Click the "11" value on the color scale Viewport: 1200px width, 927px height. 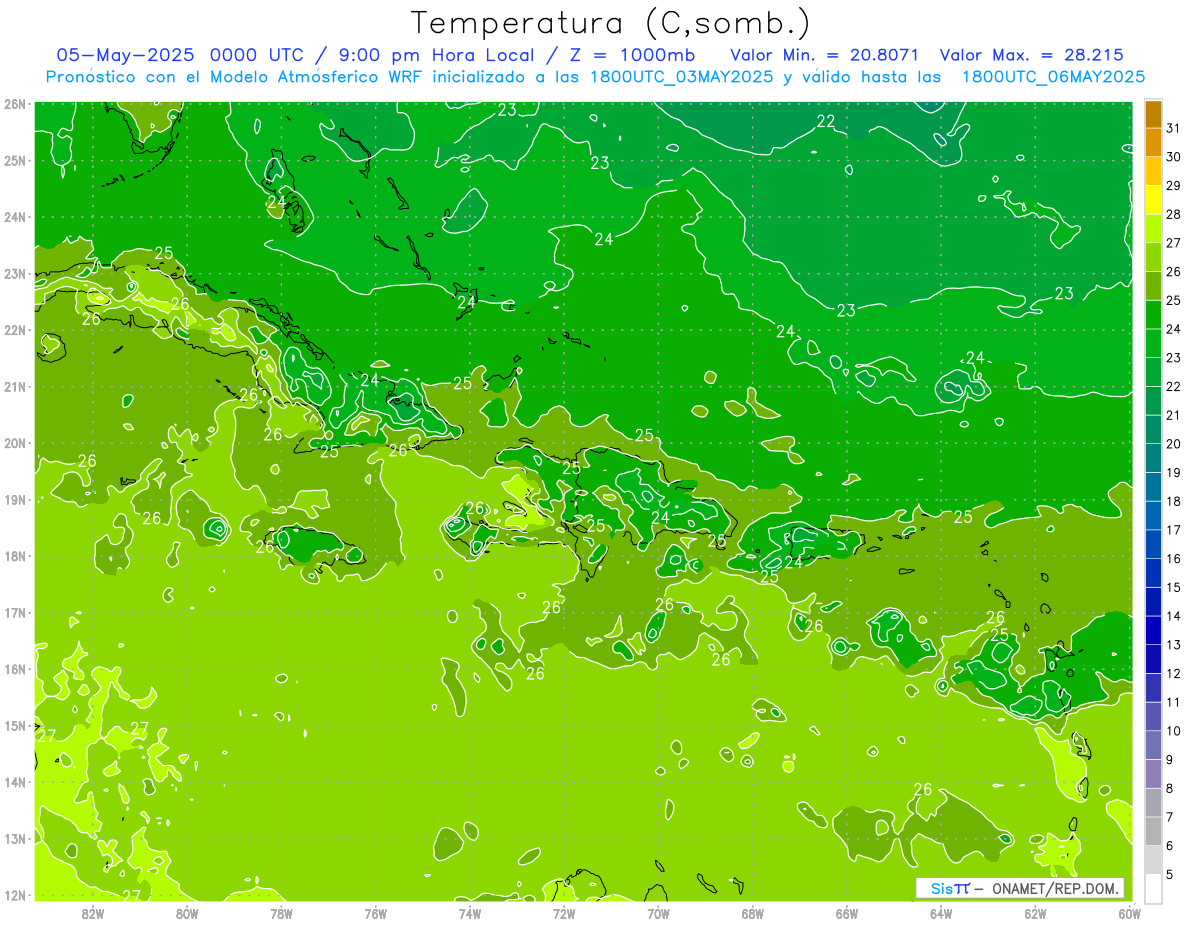1174,702
